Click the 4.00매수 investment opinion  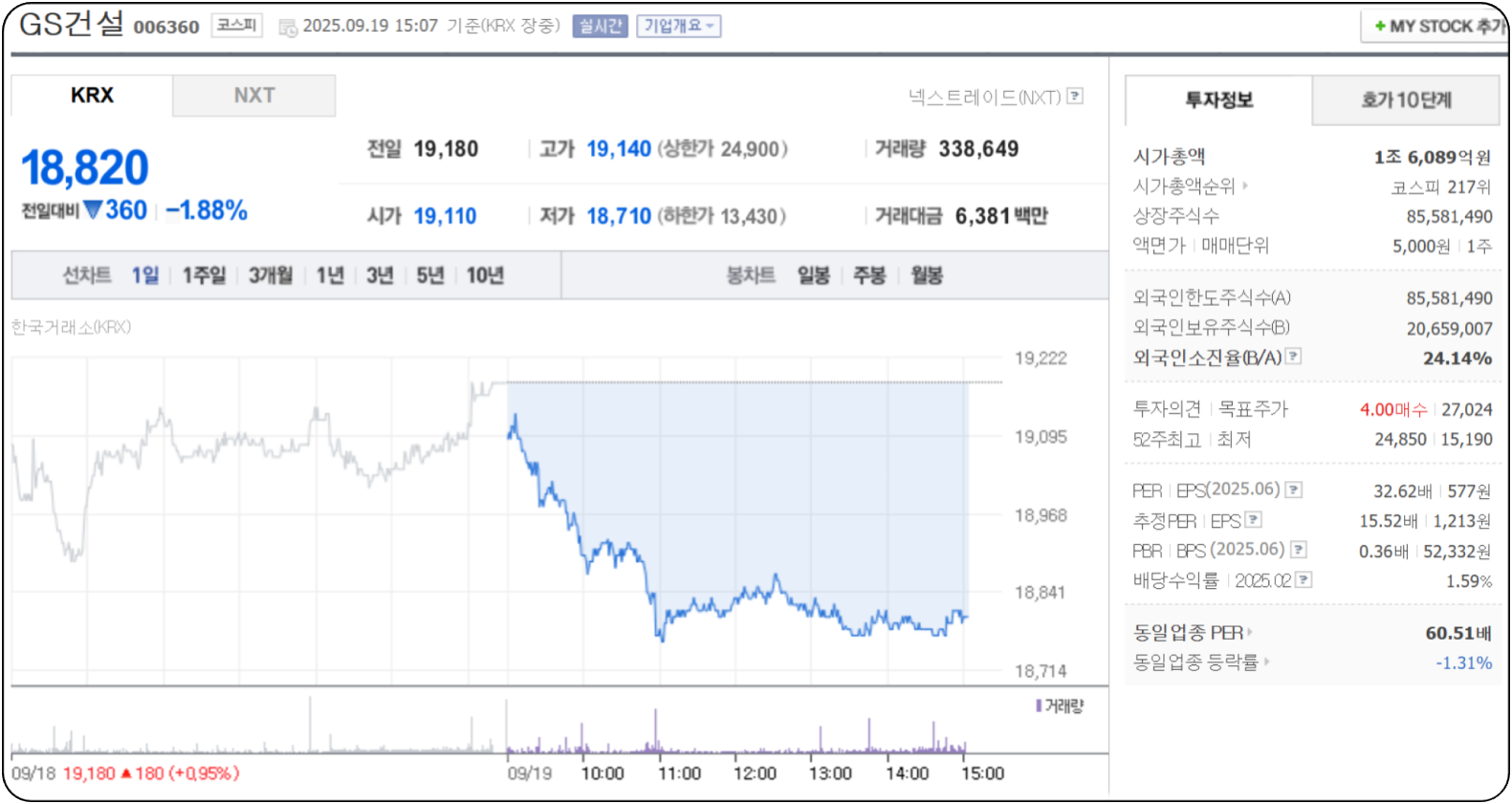pos(1393,409)
